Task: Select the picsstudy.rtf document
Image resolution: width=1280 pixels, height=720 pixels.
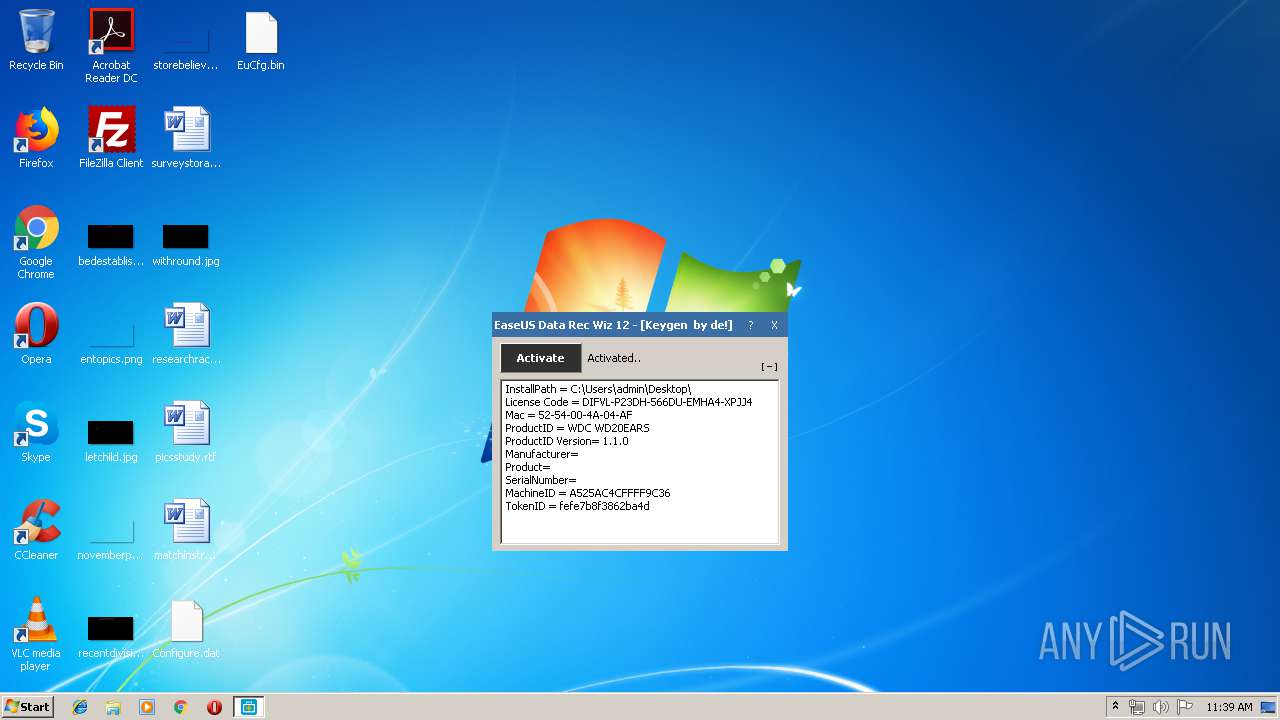Action: pyautogui.click(x=186, y=433)
